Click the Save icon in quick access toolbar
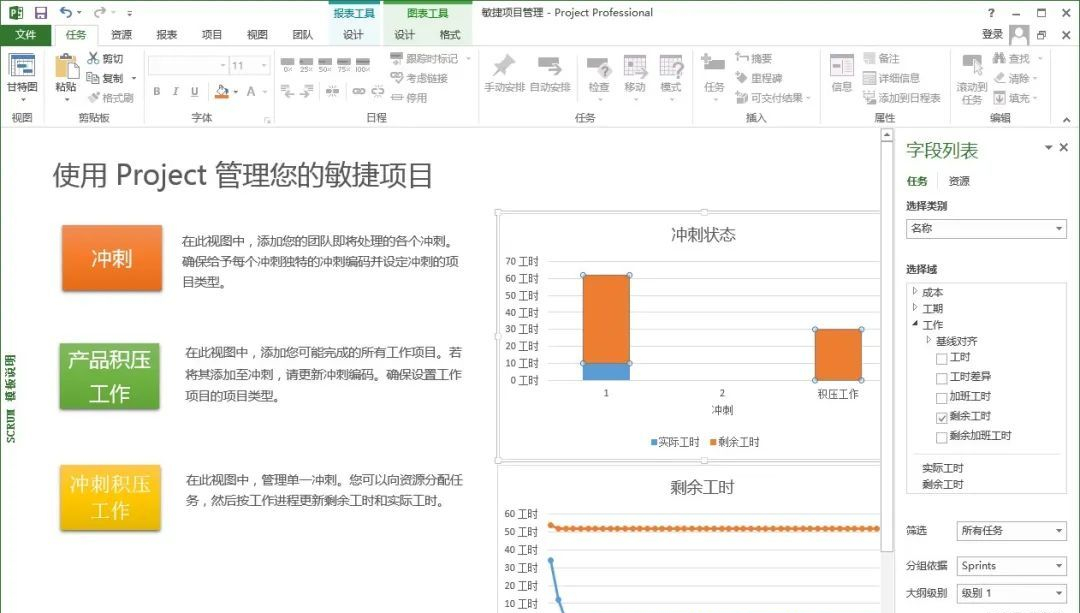This screenshot has width=1080, height=613. point(41,12)
